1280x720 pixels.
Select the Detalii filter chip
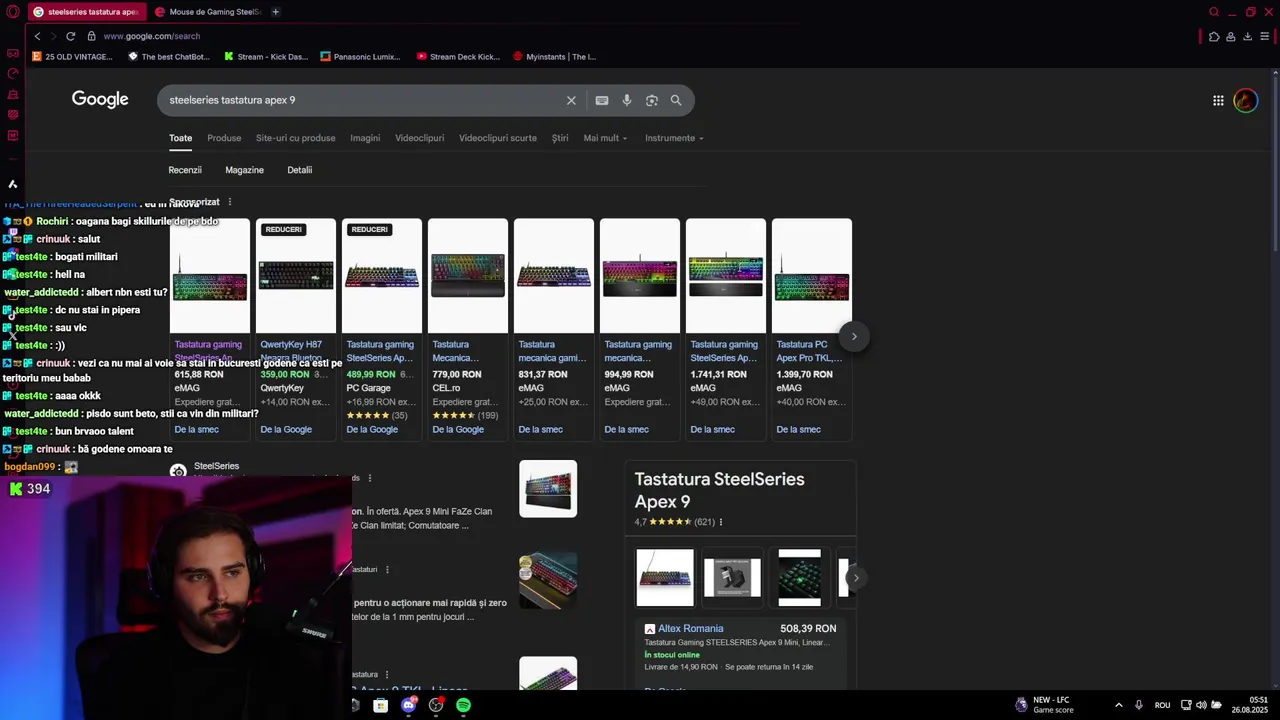[300, 170]
